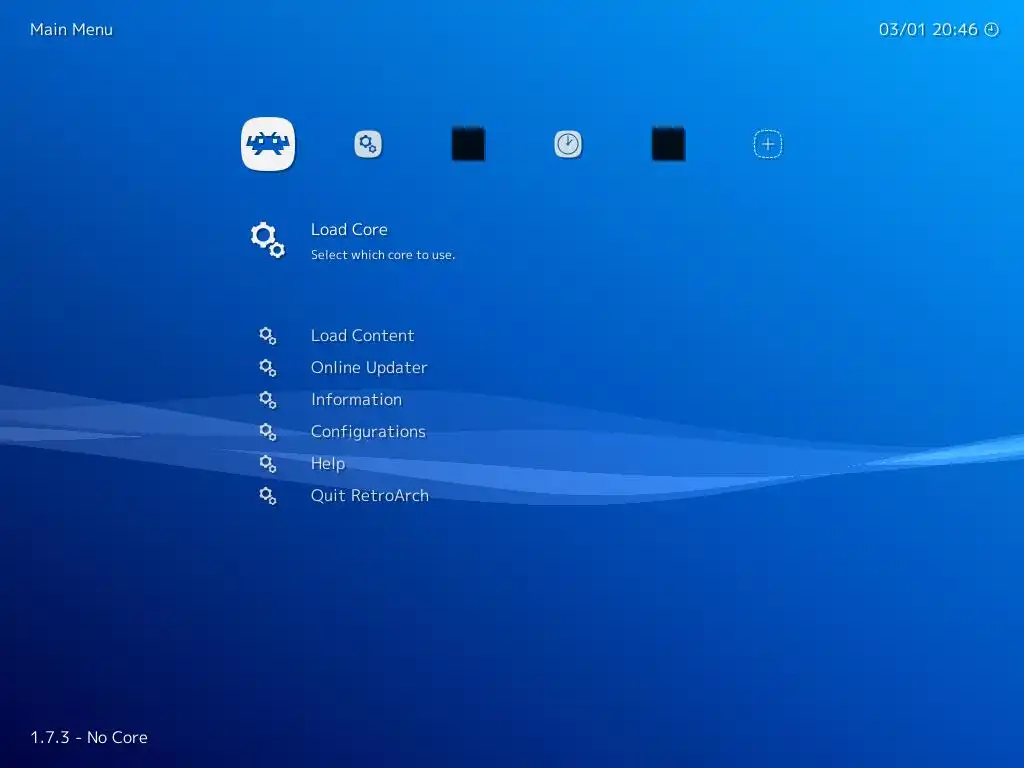Click the '1.7.3 - No Core' version text
Image resolution: width=1024 pixels, height=768 pixels.
click(89, 737)
